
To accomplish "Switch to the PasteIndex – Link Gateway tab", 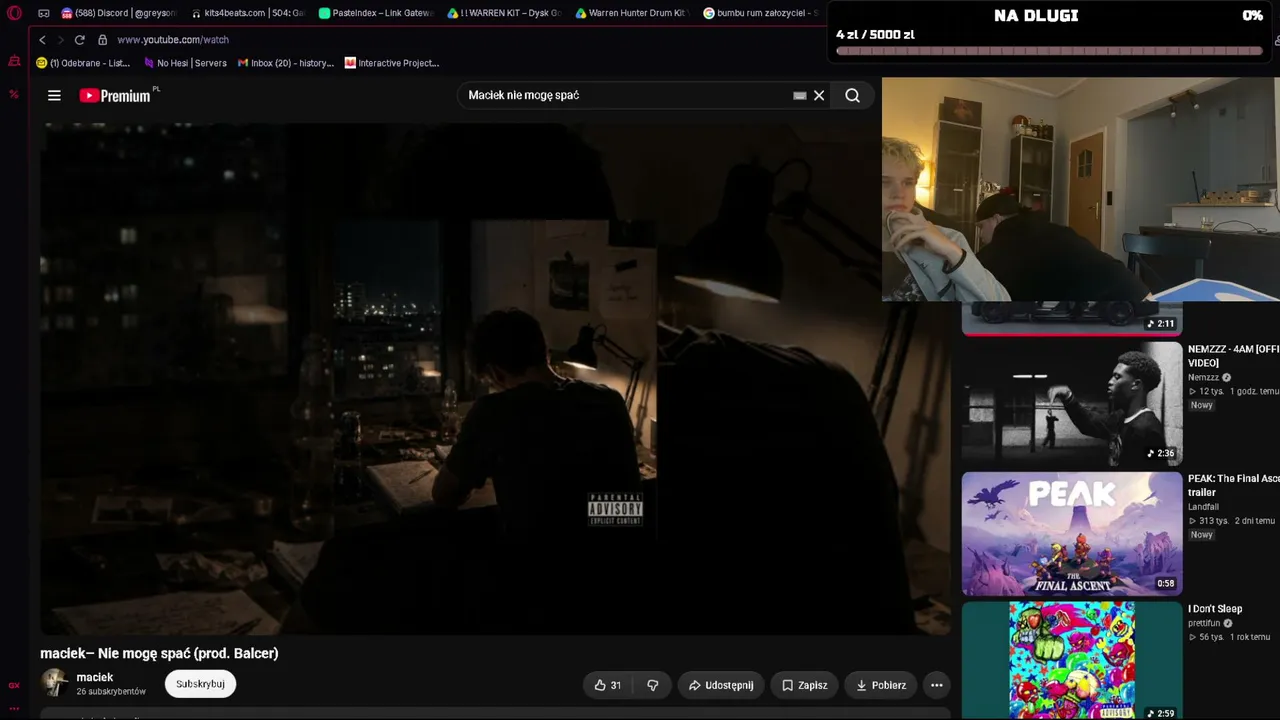I will tap(376, 13).
